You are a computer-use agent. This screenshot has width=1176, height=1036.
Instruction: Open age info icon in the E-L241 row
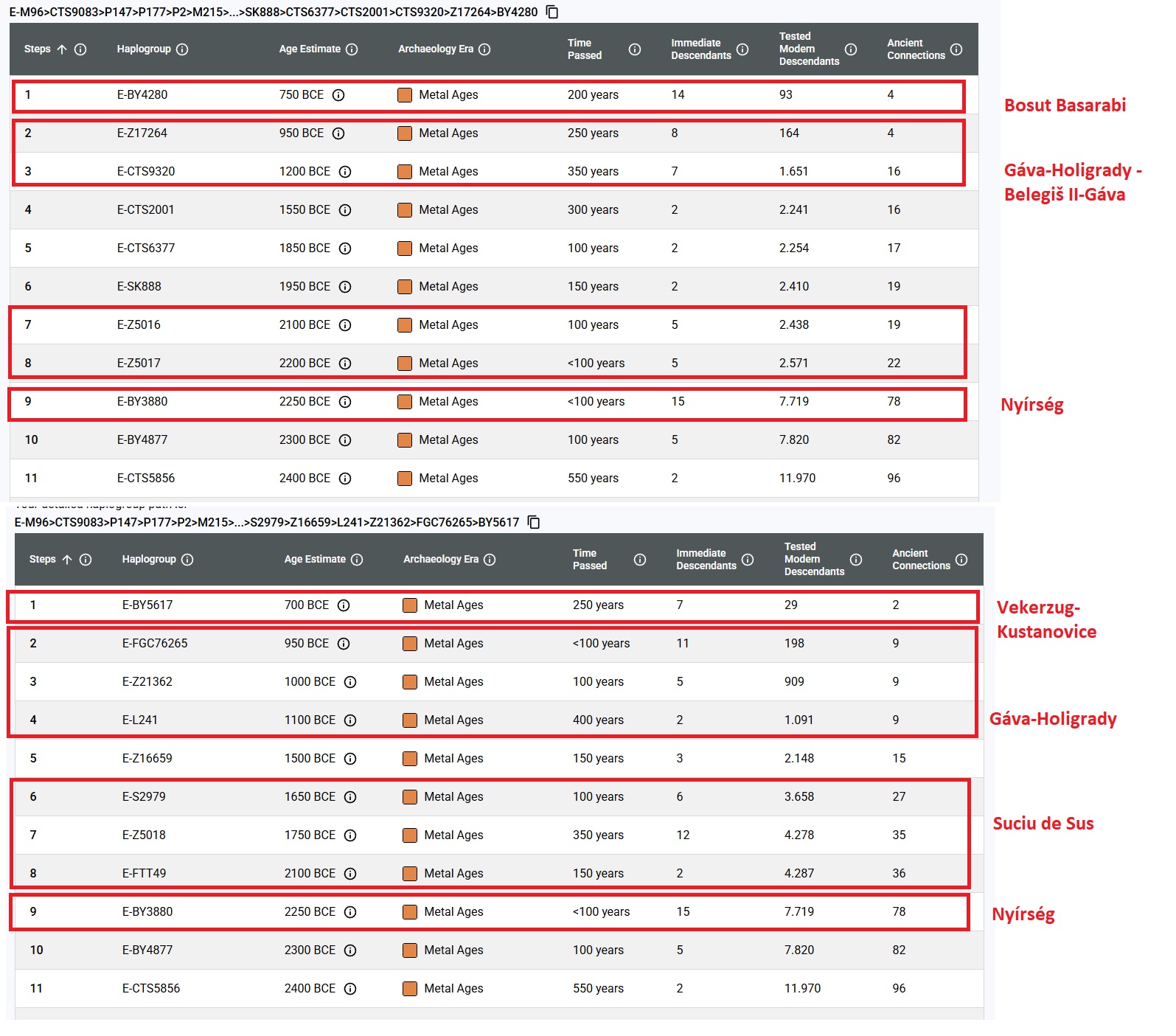click(x=350, y=720)
